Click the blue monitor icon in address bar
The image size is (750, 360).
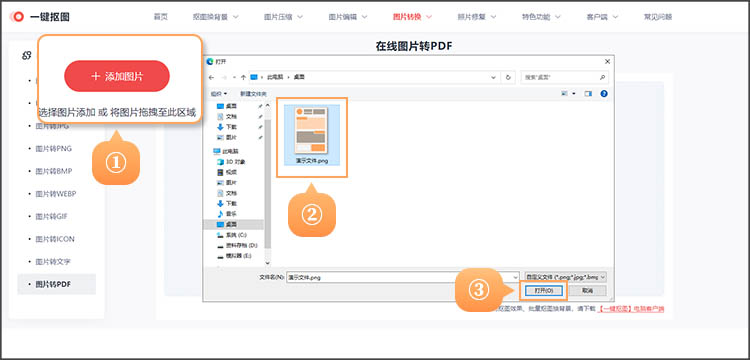click(254, 77)
